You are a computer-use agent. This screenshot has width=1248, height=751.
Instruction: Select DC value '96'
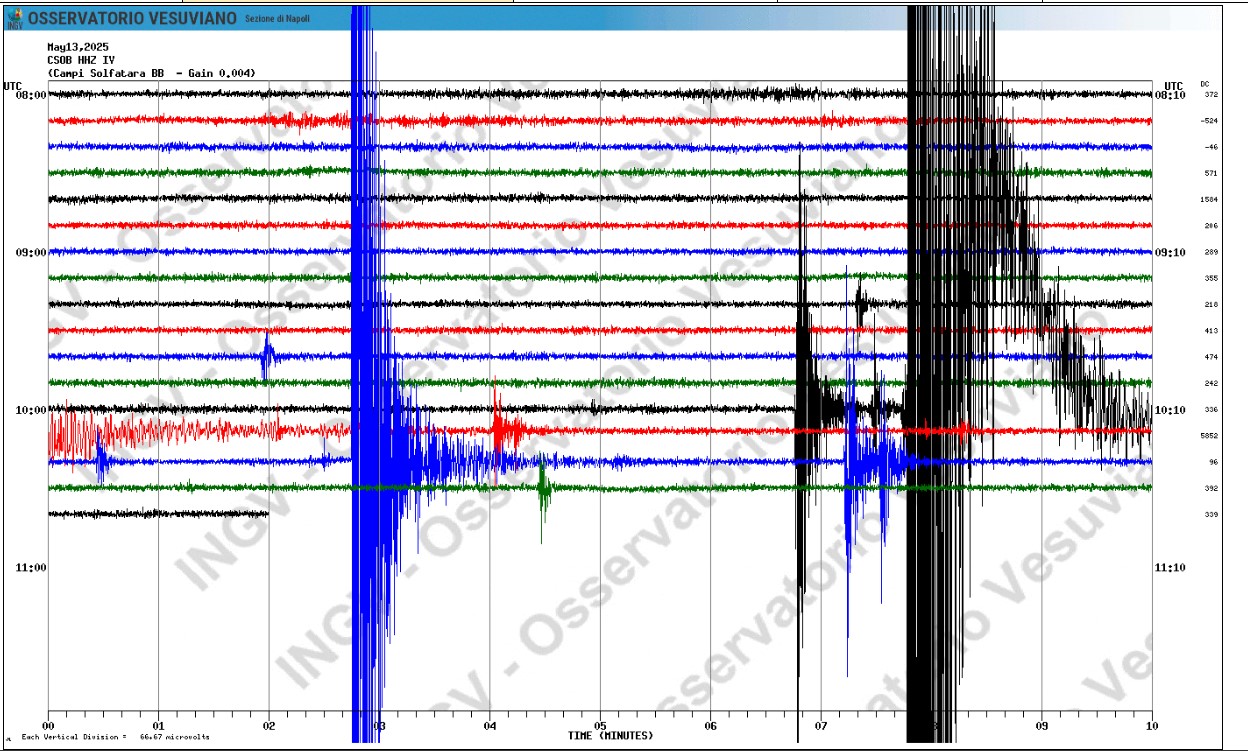pos(1213,462)
